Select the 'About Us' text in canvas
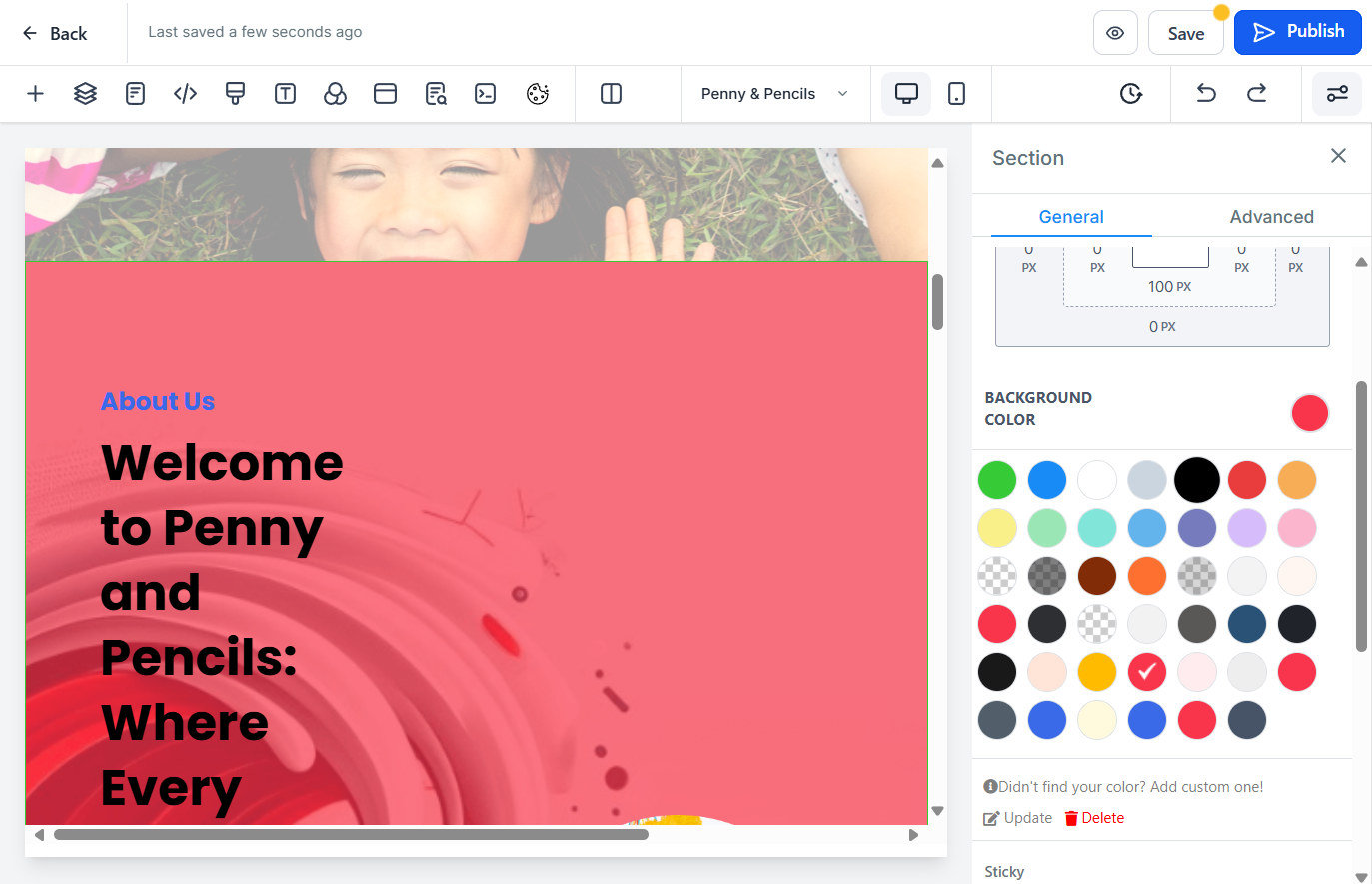 [x=158, y=401]
